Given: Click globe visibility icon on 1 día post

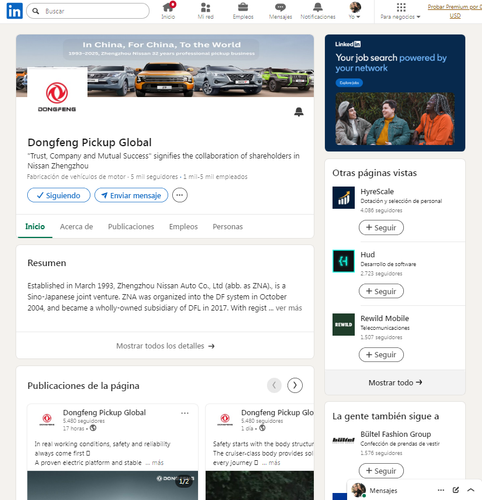Looking at the screenshot, I should tap(262, 428).
